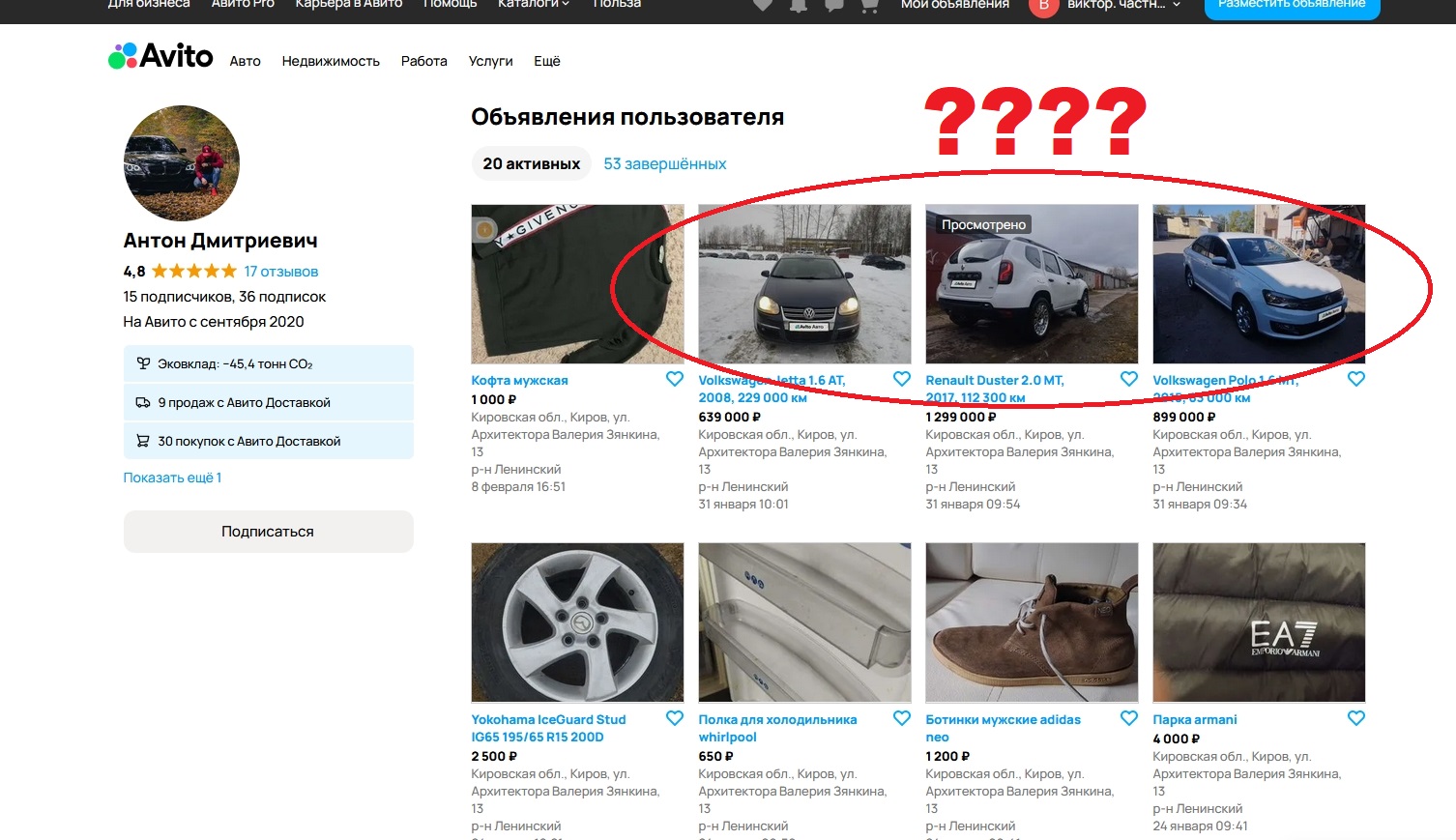
Task: Click Эковклад: −45,4 тонн CO₂ badge
Action: coord(269,363)
